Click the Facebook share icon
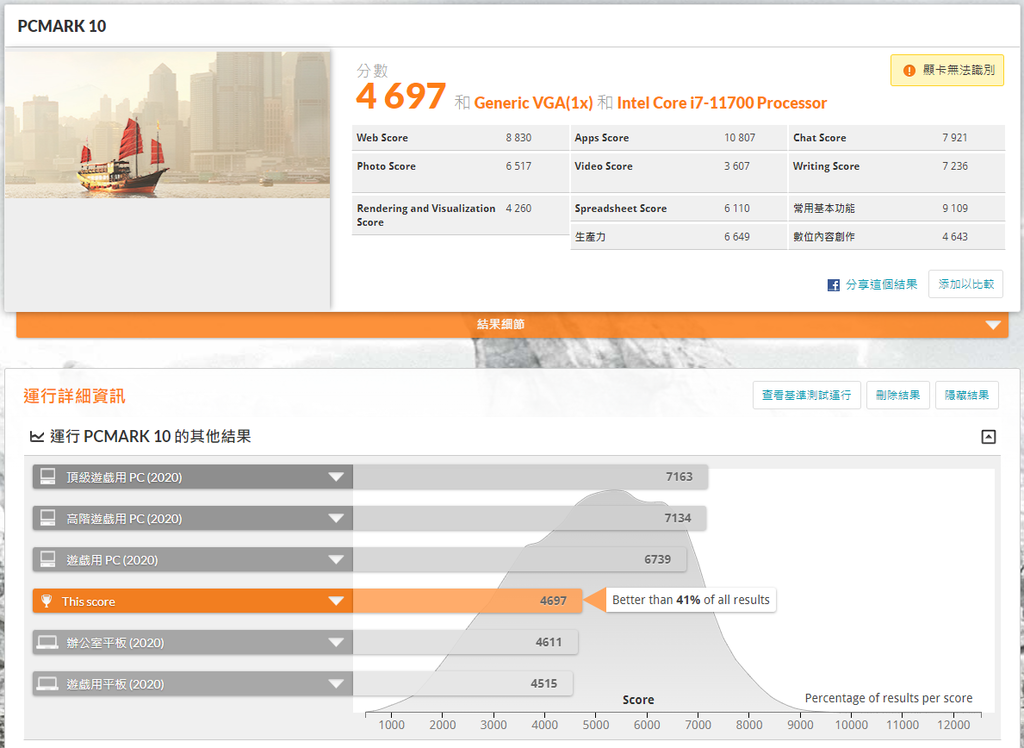The image size is (1024, 748). (833, 285)
